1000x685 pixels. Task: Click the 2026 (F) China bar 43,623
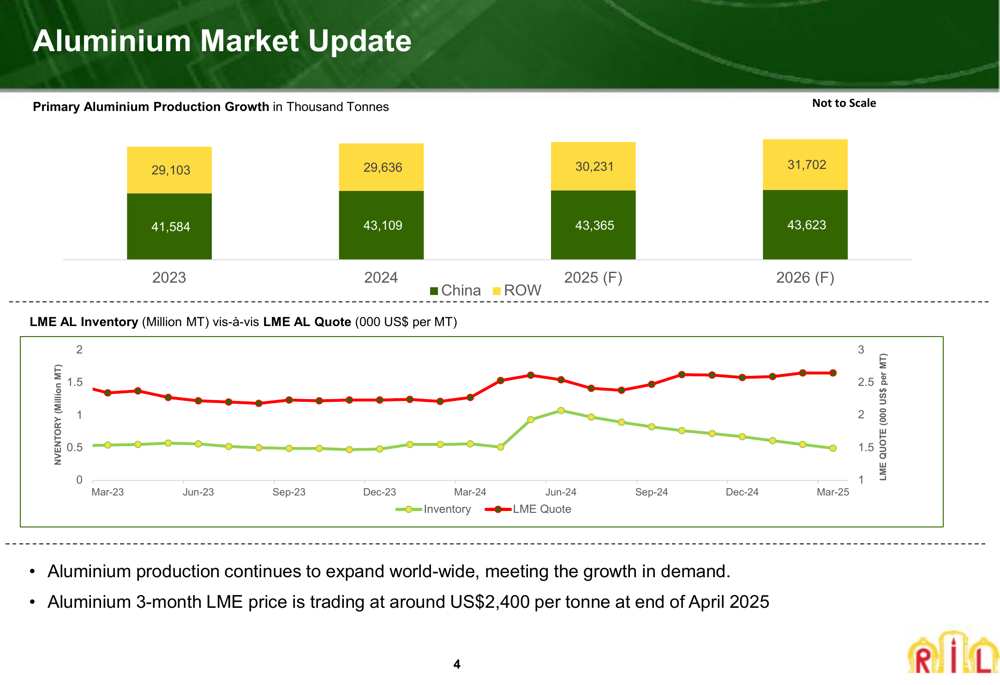click(805, 225)
